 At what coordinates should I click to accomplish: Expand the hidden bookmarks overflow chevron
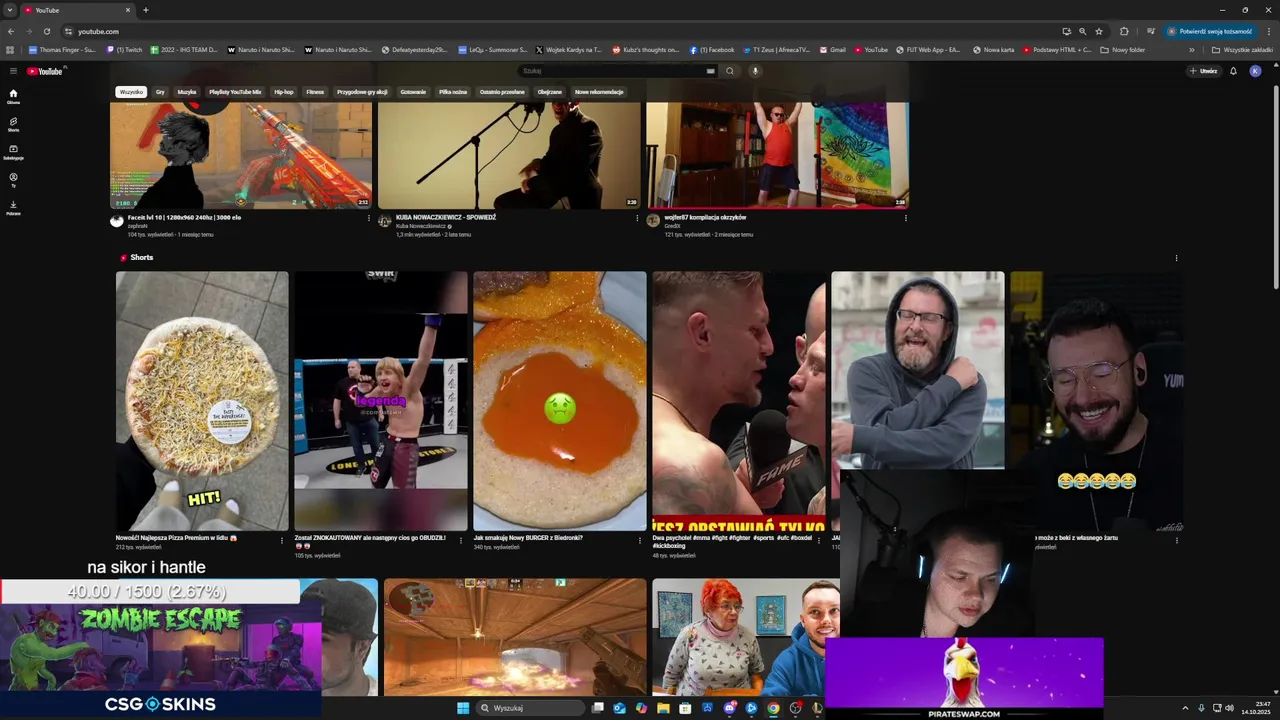pos(1191,50)
